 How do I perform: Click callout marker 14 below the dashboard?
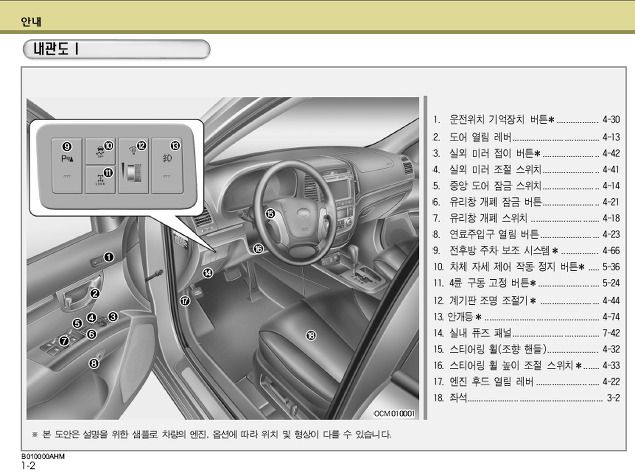click(x=208, y=273)
